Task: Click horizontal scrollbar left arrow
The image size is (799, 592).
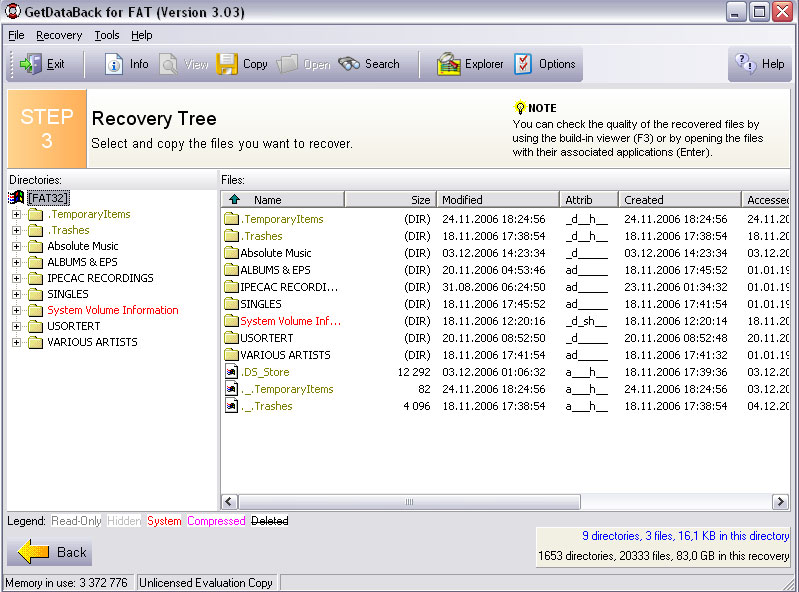Action: coord(229,502)
